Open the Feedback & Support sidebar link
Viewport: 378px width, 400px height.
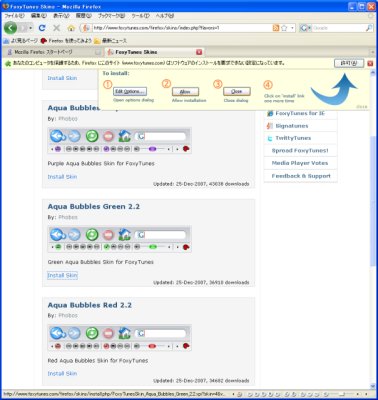click(x=301, y=176)
